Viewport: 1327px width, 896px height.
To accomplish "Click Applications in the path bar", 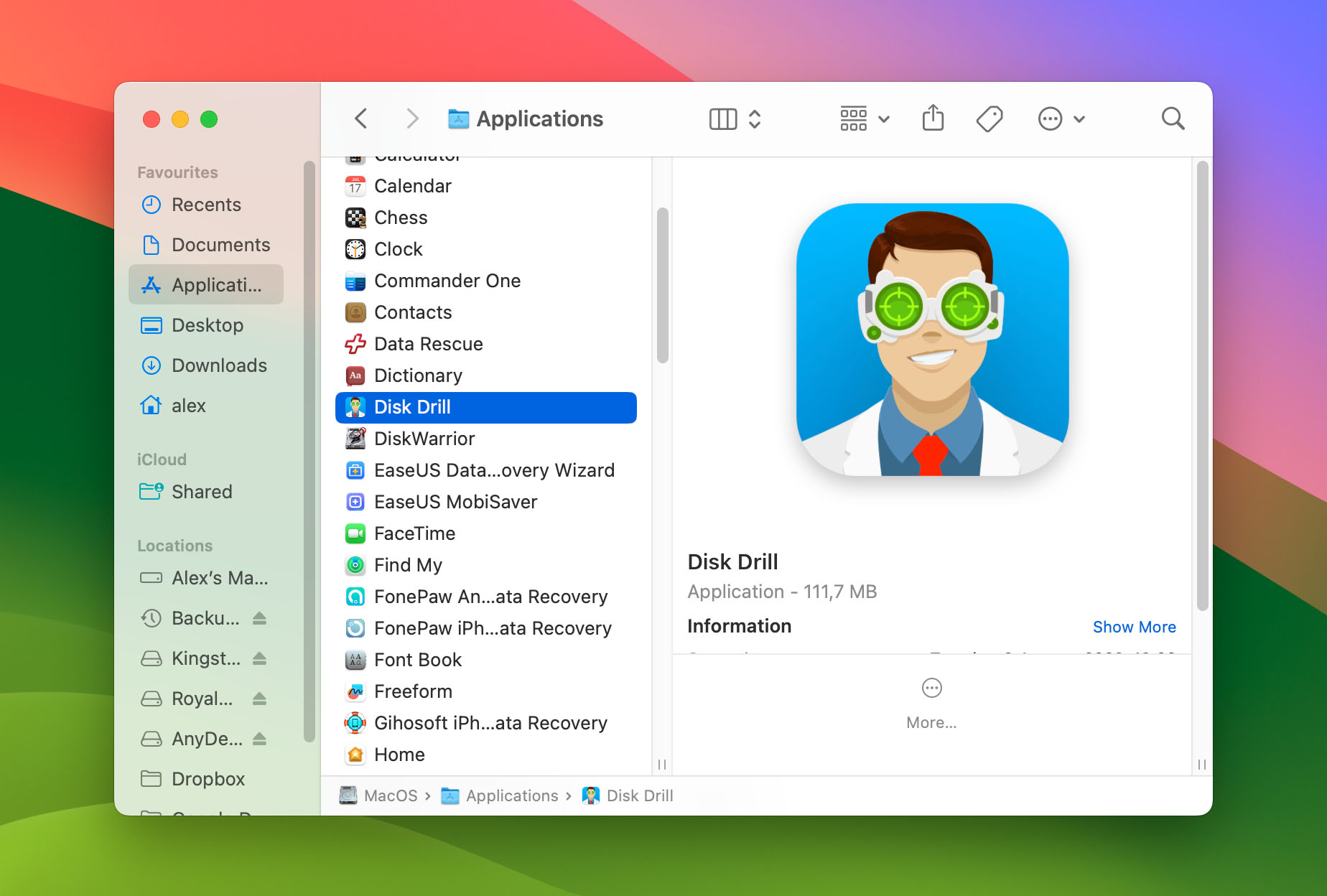I will coord(500,795).
